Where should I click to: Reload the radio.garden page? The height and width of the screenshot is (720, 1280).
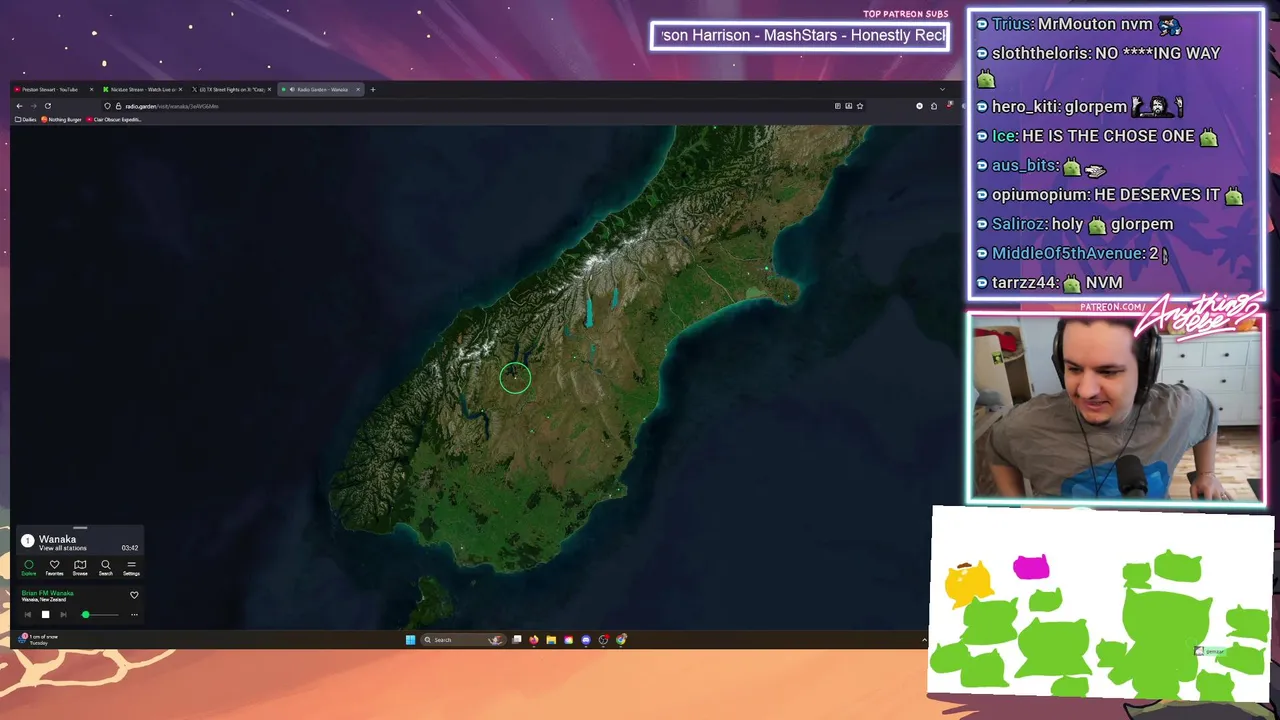coord(48,106)
